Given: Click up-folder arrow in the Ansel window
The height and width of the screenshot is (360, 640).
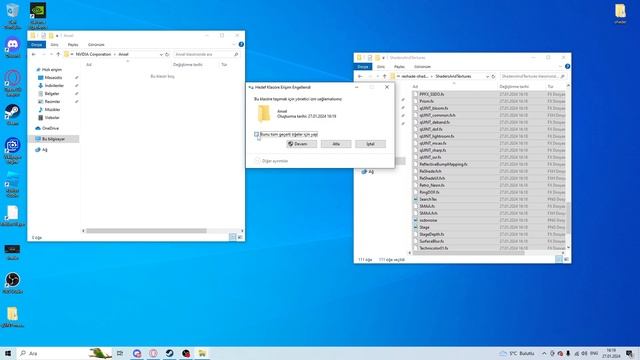Looking at the screenshot, I should click(58, 54).
